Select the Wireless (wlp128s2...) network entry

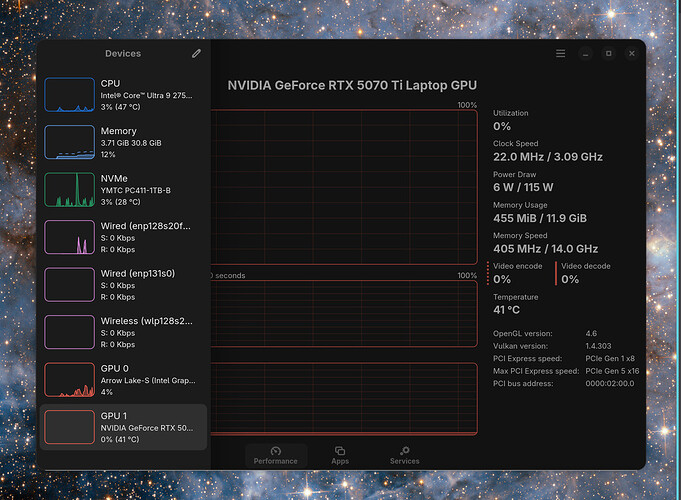point(123,332)
